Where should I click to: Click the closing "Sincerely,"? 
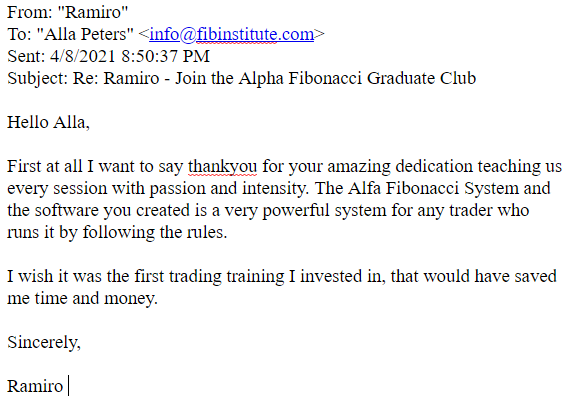44,342
